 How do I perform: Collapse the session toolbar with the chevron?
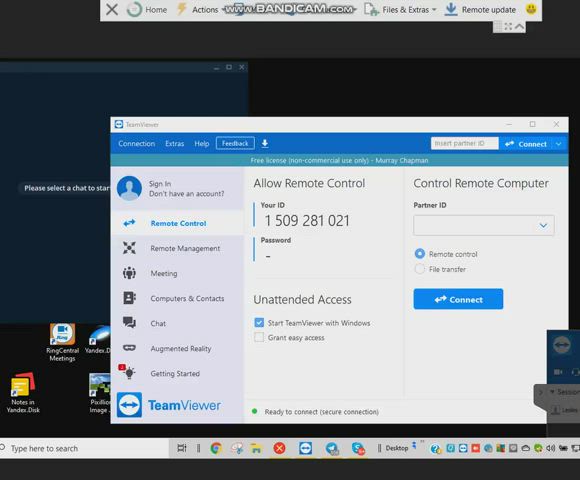tap(519, 26)
